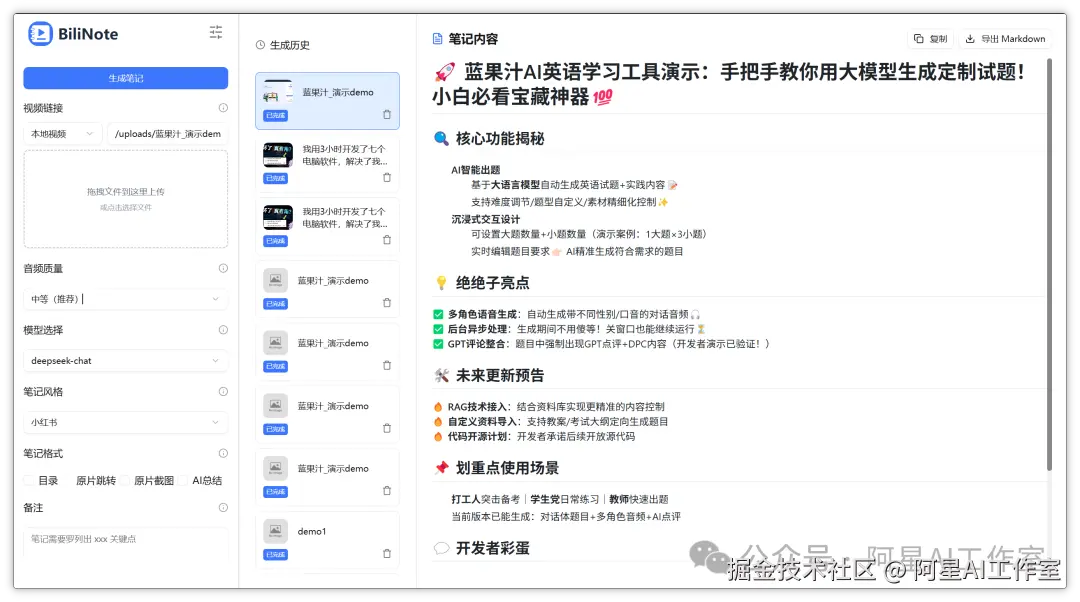
Task: Click the info icon next to 笔记格式
Action: coord(223,453)
